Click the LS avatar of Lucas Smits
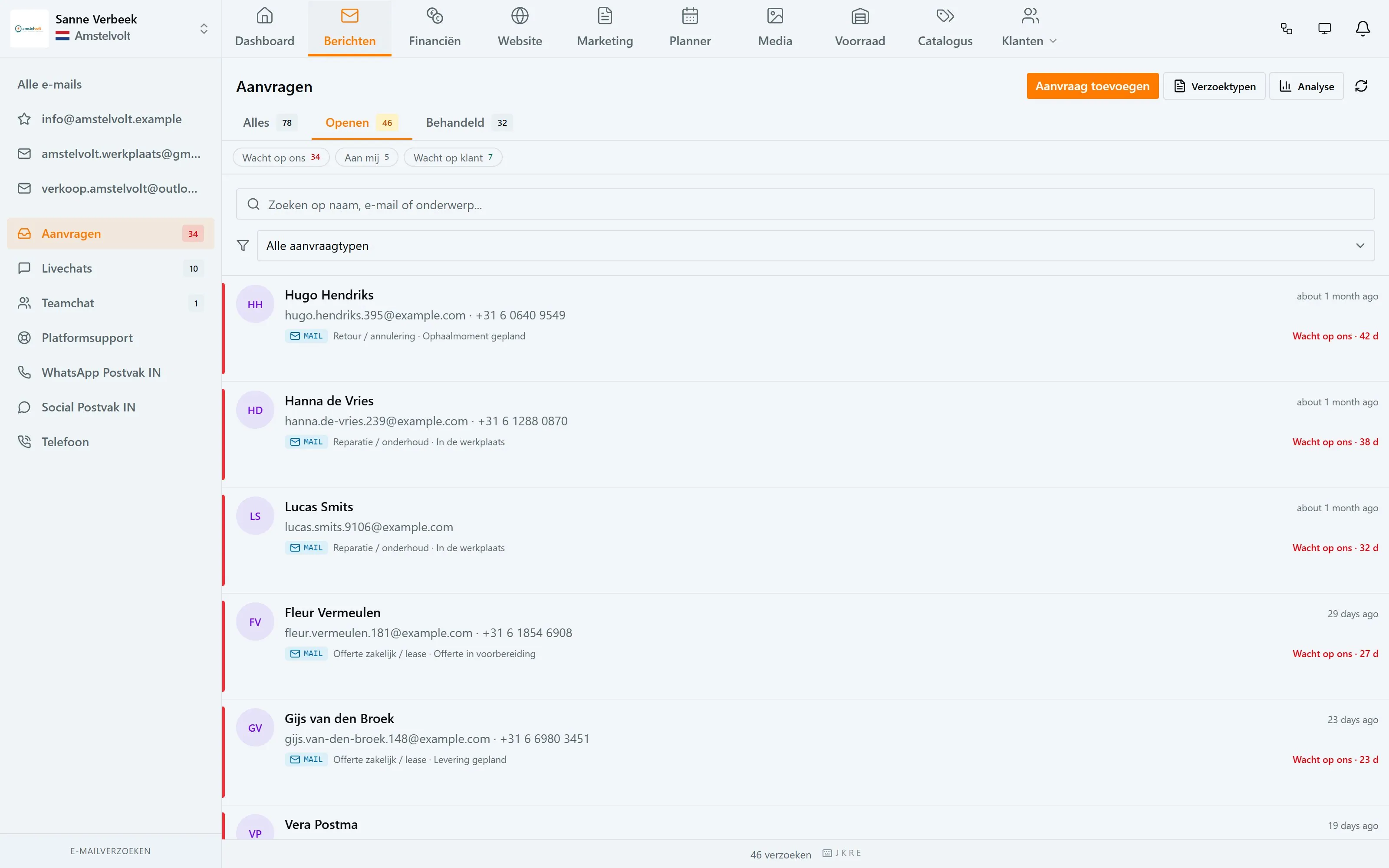The height and width of the screenshot is (868, 1389). (255, 516)
